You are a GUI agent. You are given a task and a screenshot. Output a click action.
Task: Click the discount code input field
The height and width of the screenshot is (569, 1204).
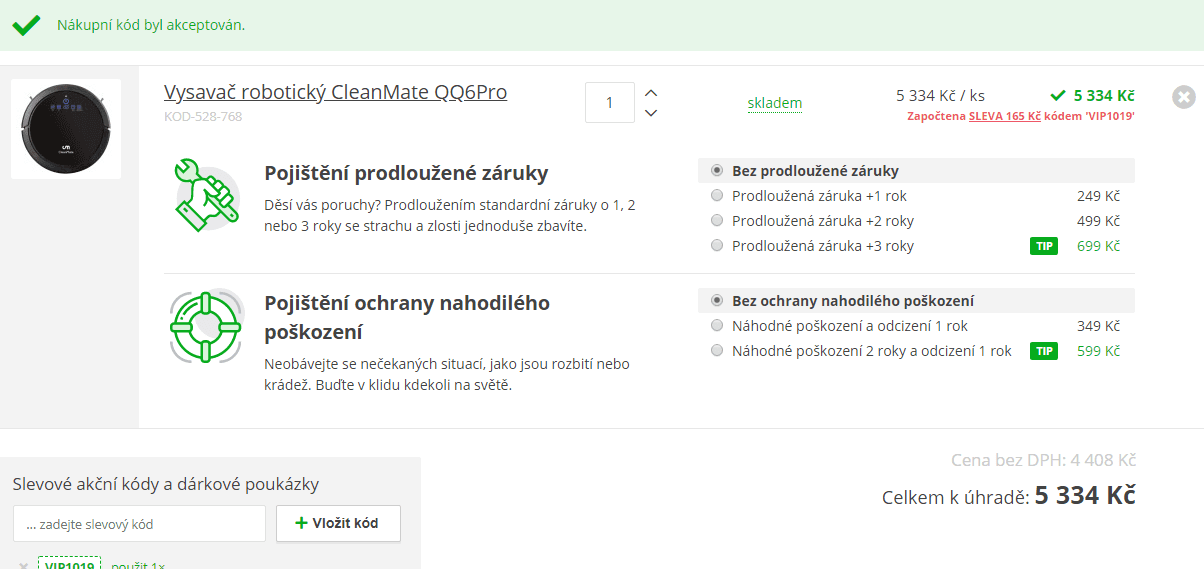pyautogui.click(x=139, y=524)
